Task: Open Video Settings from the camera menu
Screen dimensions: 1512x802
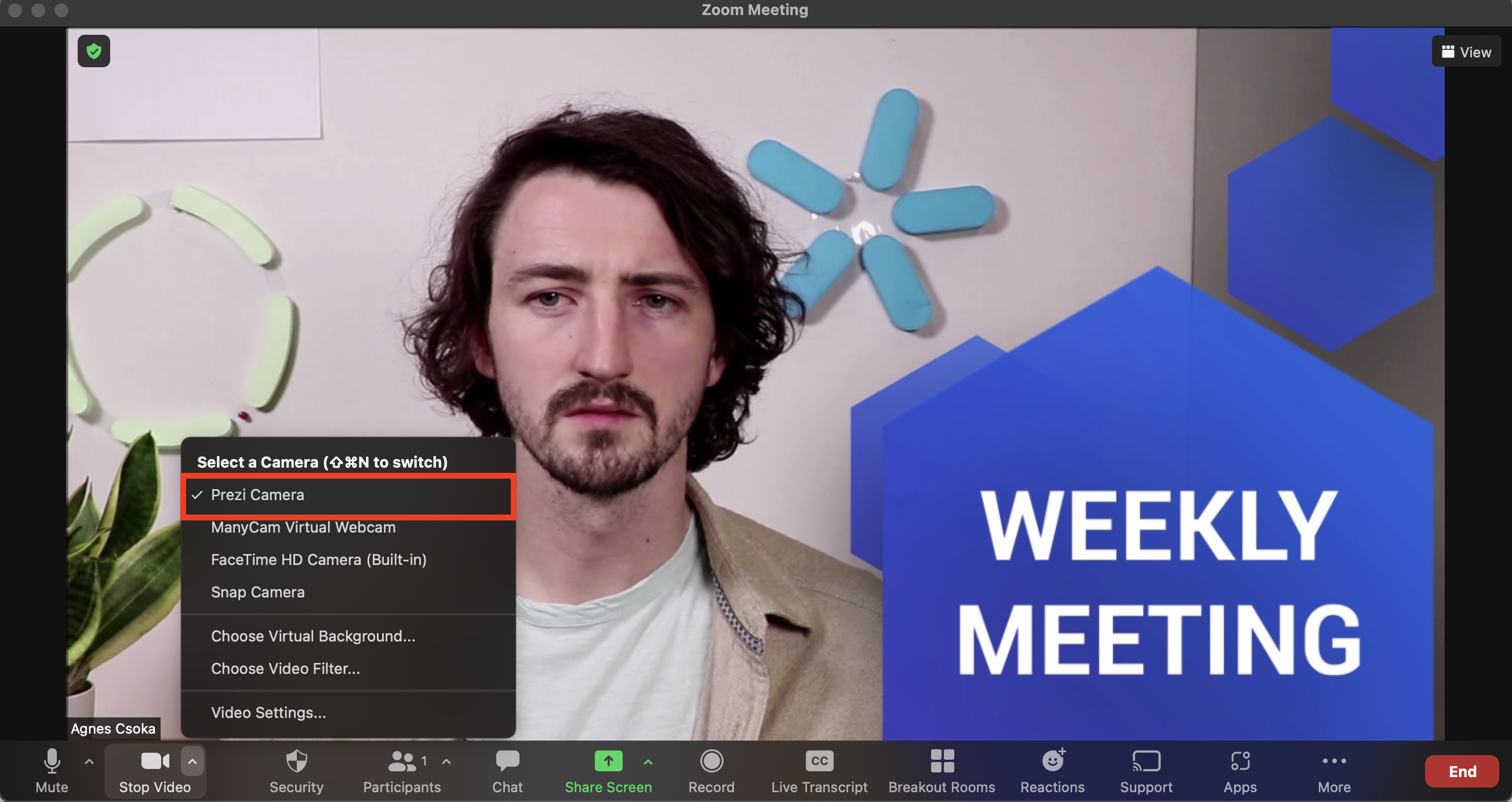Action: tap(268, 713)
